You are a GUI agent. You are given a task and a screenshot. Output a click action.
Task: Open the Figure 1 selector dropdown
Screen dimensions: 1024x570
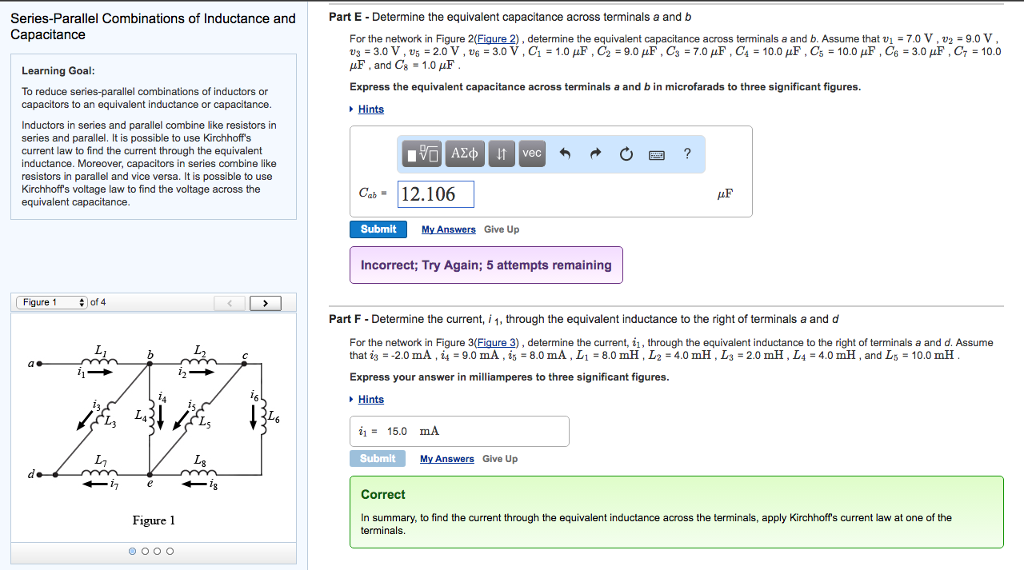52,302
